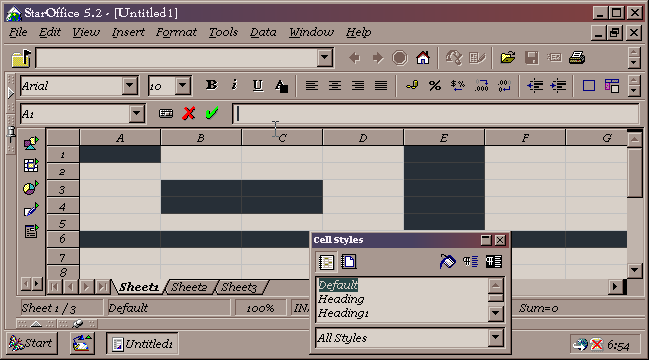This screenshot has width=649, height=360.
Task: Select Heading1 cell style
Action: pyautogui.click(x=343, y=313)
